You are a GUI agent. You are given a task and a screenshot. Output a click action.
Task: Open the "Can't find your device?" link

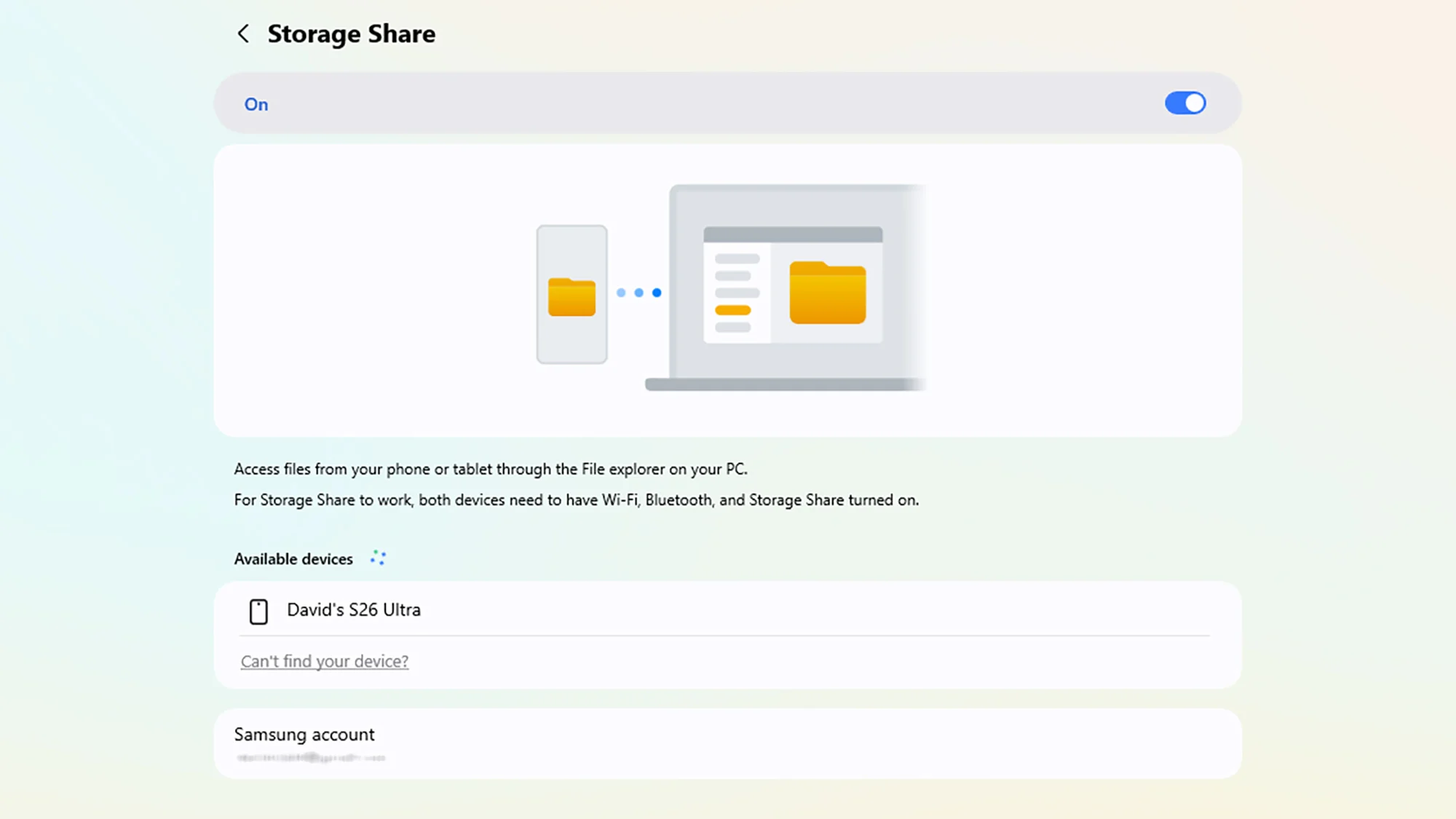tap(325, 662)
